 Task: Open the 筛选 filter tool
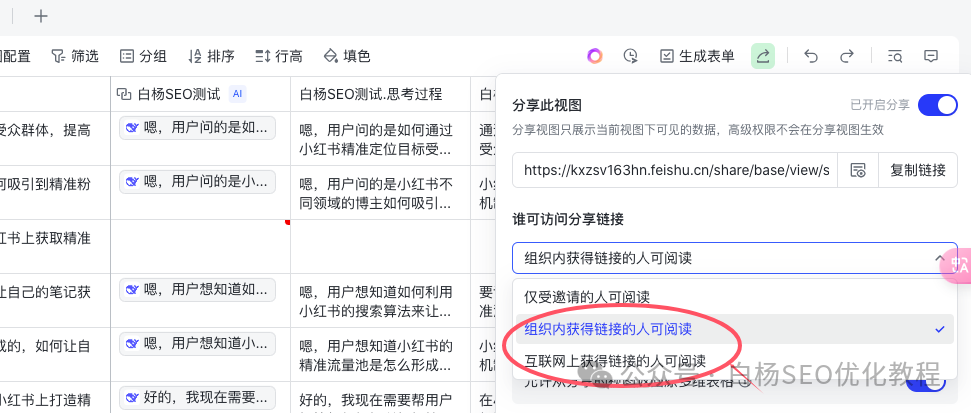[75, 56]
